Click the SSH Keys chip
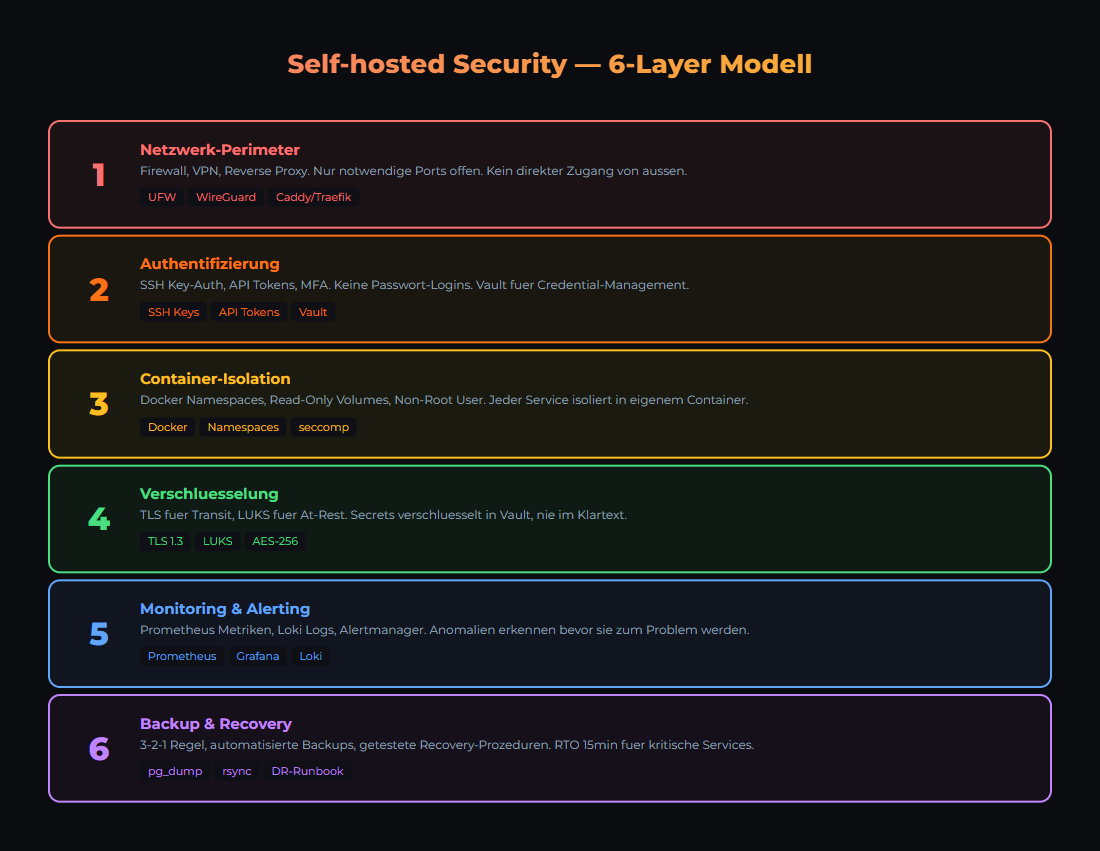The height and width of the screenshot is (851, 1100). pyautogui.click(x=173, y=312)
